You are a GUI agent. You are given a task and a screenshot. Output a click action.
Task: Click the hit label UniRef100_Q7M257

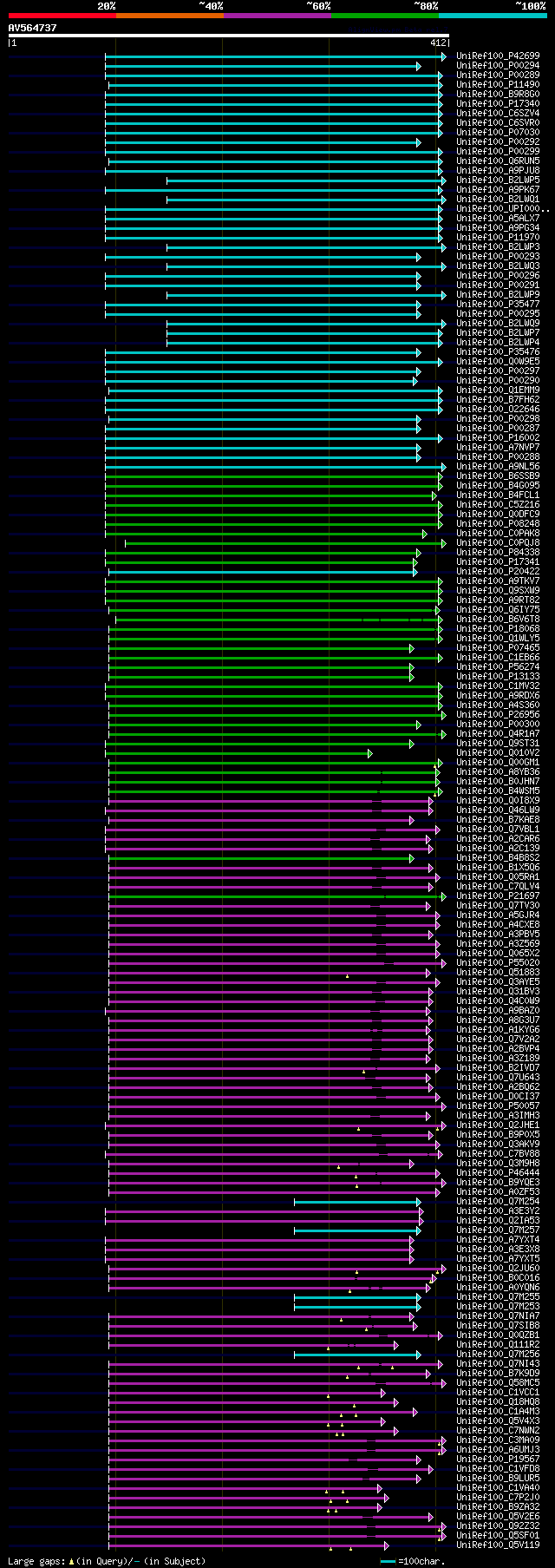pos(498,1230)
